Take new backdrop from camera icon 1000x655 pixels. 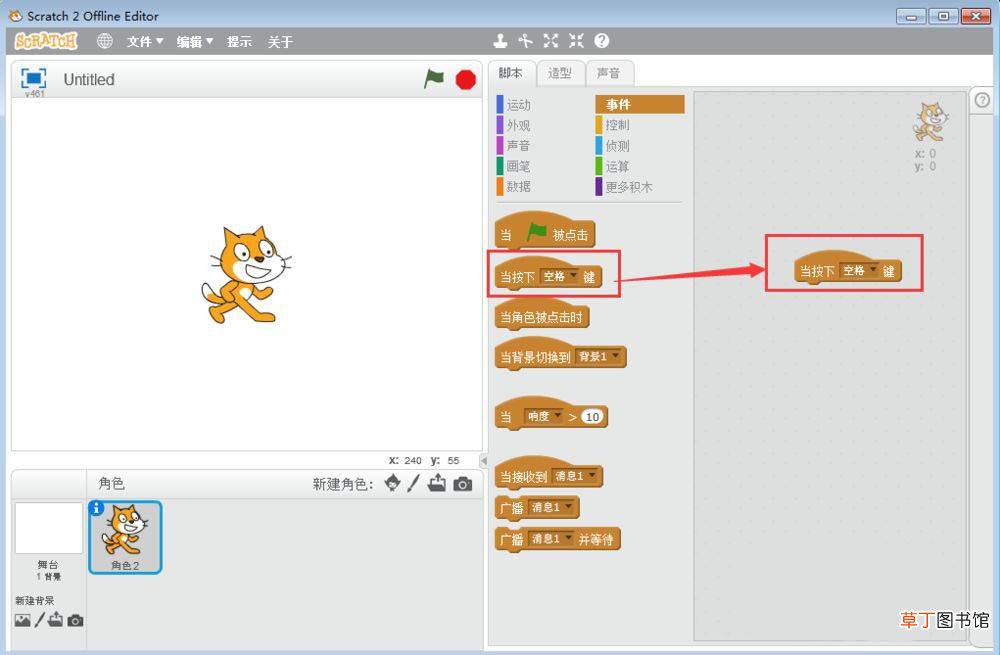tap(75, 620)
